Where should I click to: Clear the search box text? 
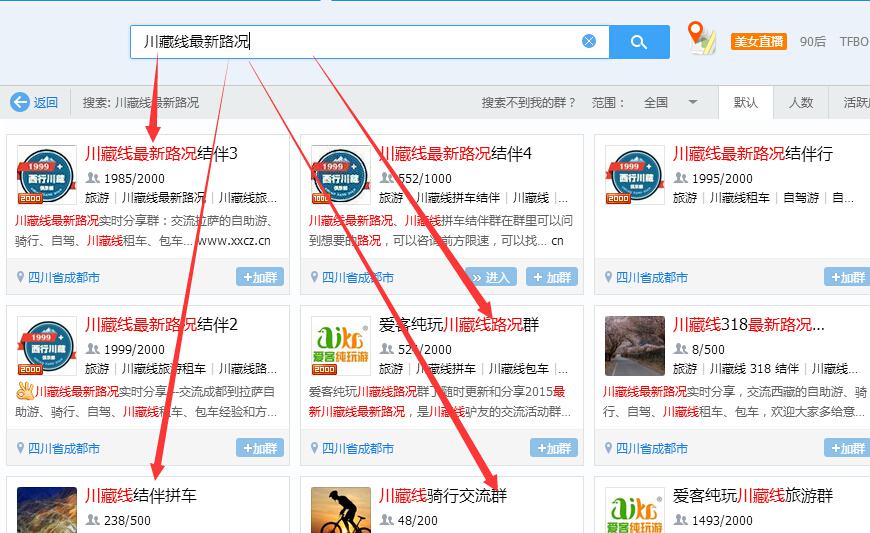click(589, 41)
